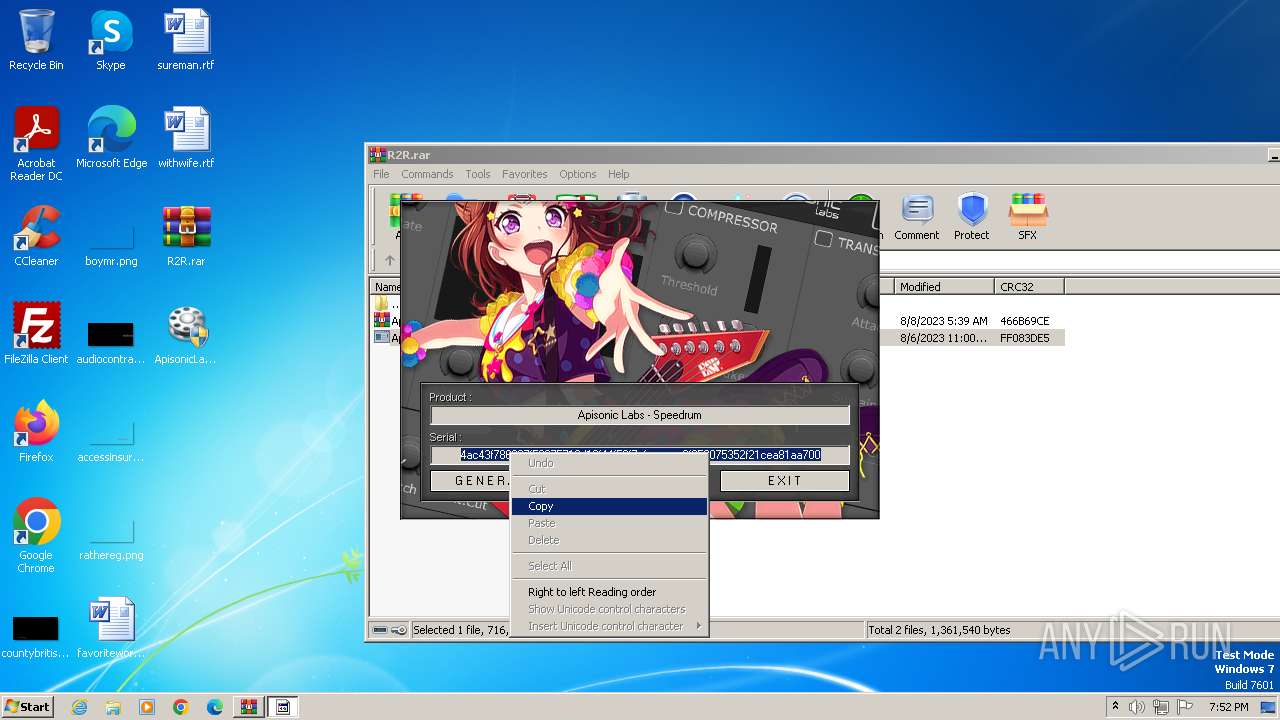Open R2R.rar archive on desktop
Image resolution: width=1280 pixels, height=720 pixels.
click(x=186, y=236)
